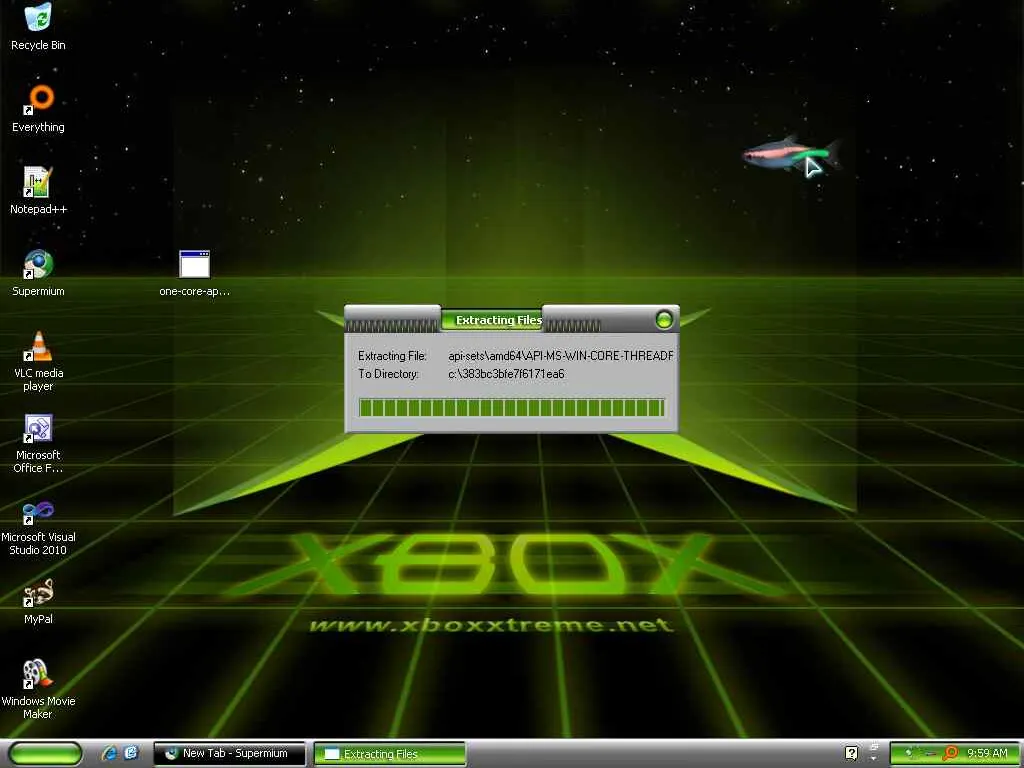Click the second quick launch browser icon

click(131, 753)
